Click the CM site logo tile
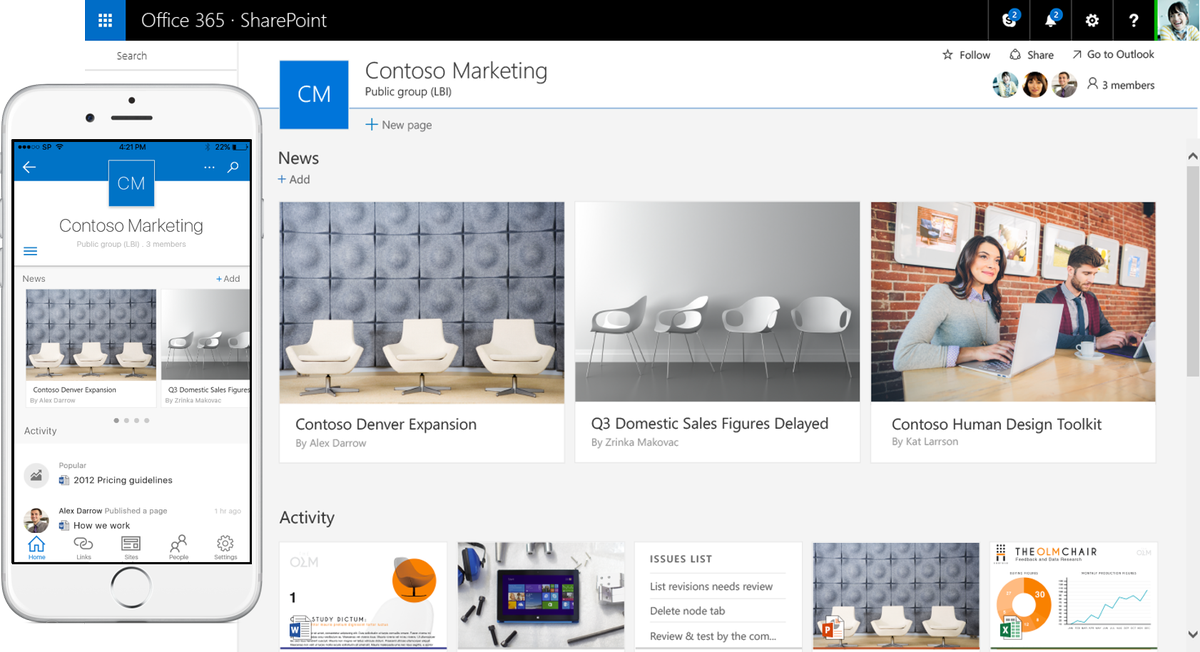Viewport: 1200px width, 652px height. coord(314,94)
